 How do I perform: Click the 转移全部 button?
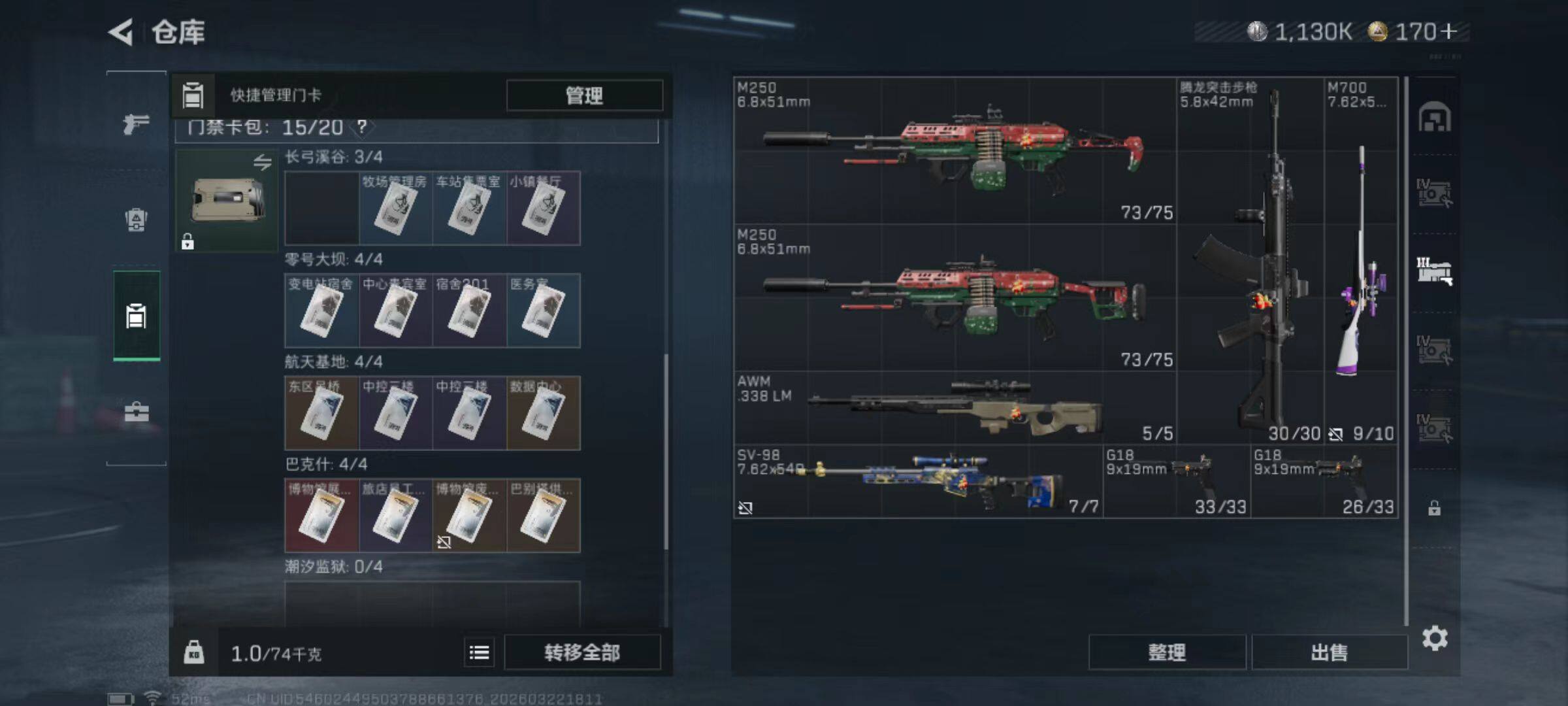tap(582, 652)
